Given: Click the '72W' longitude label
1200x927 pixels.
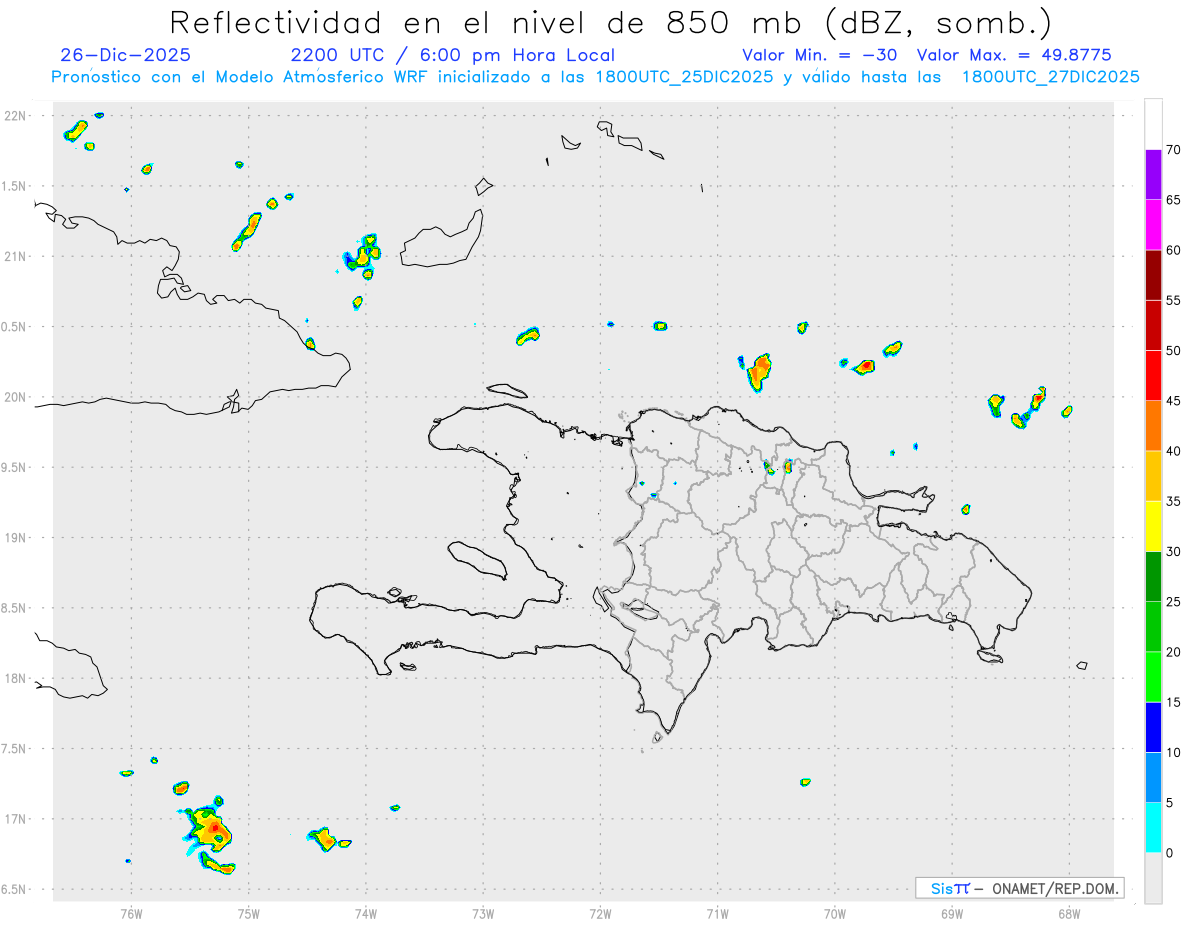Looking at the screenshot, I should tap(601, 913).
